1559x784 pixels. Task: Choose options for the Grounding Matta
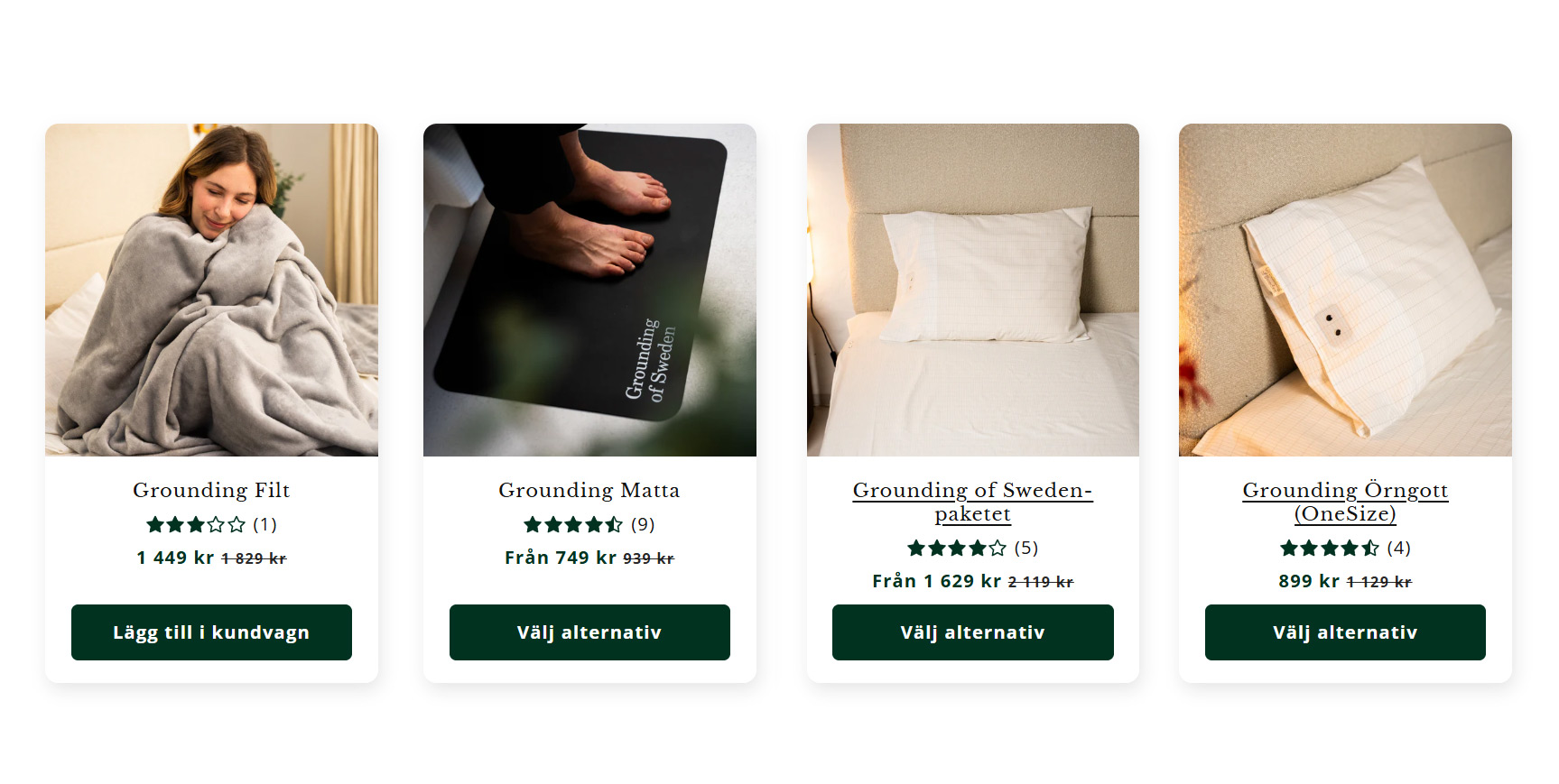pos(589,632)
